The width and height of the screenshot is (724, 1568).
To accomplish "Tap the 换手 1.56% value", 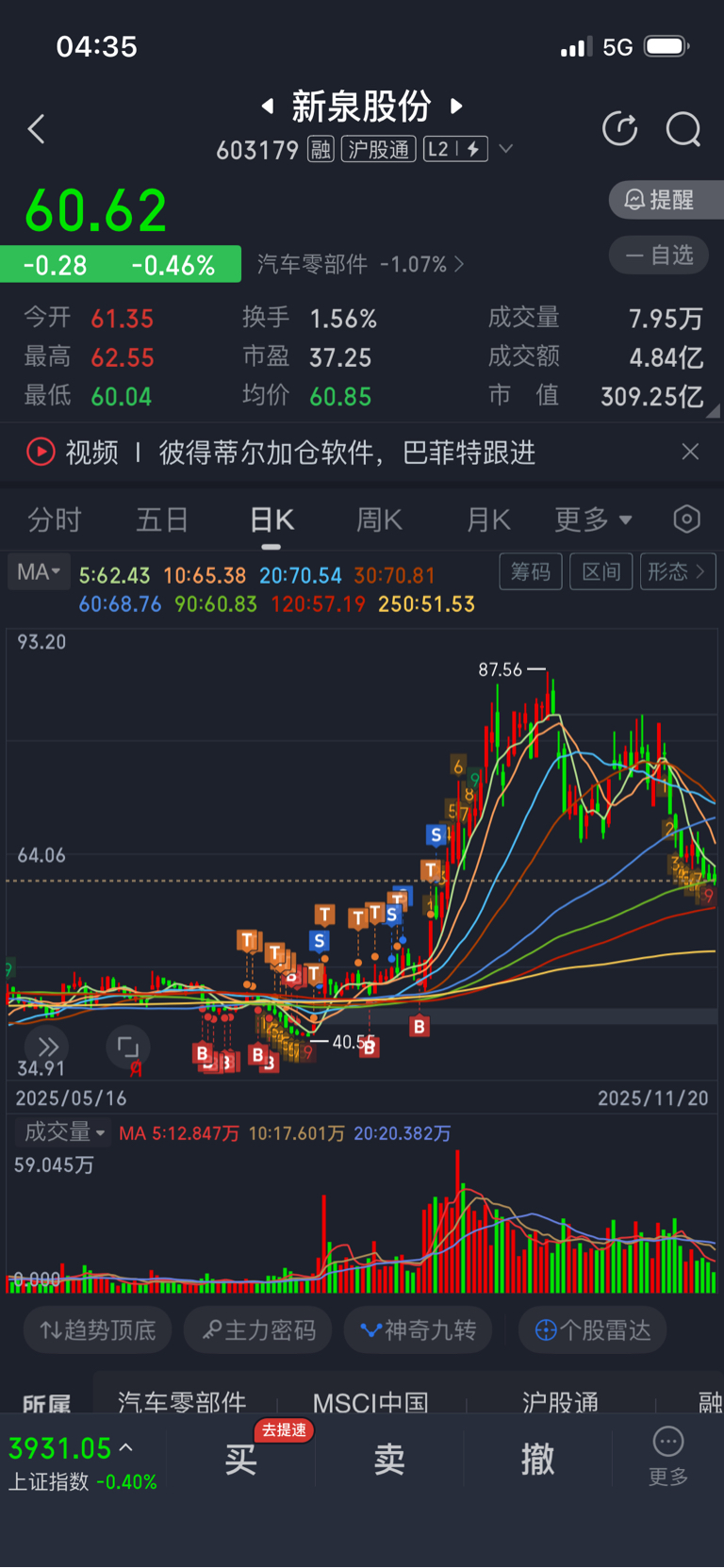I will (x=343, y=319).
